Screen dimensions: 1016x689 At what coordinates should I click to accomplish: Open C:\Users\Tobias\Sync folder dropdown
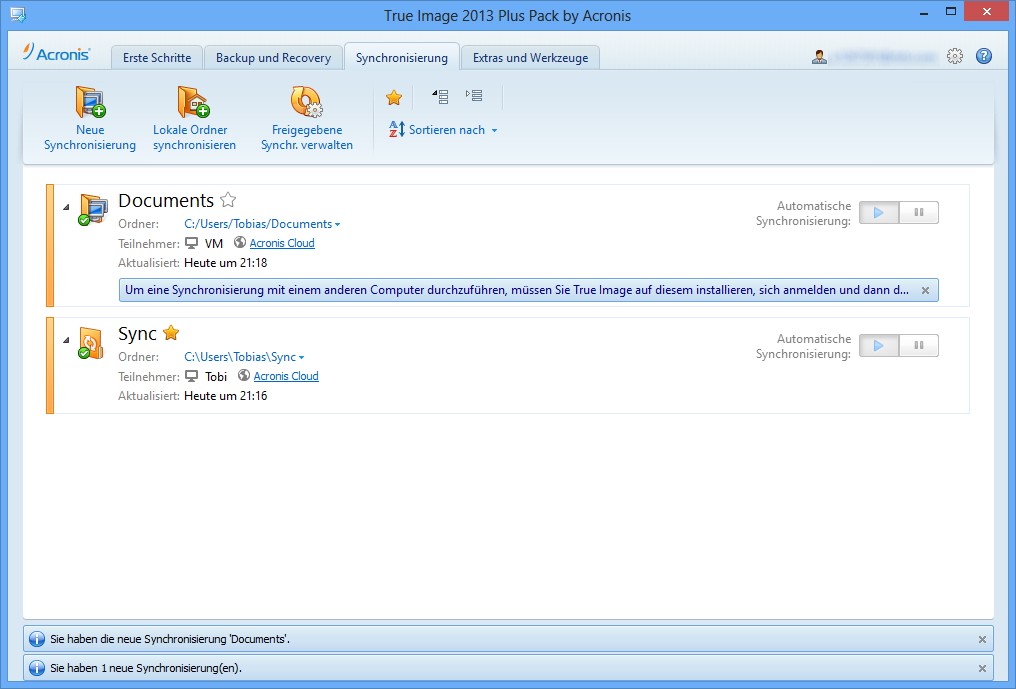[244, 356]
